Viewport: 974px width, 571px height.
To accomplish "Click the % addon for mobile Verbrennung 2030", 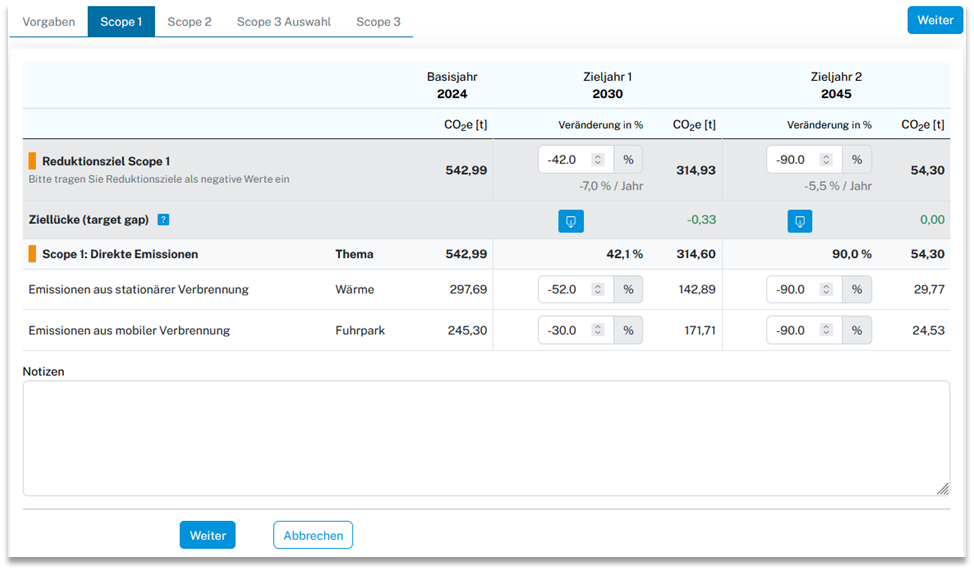I will click(x=628, y=330).
